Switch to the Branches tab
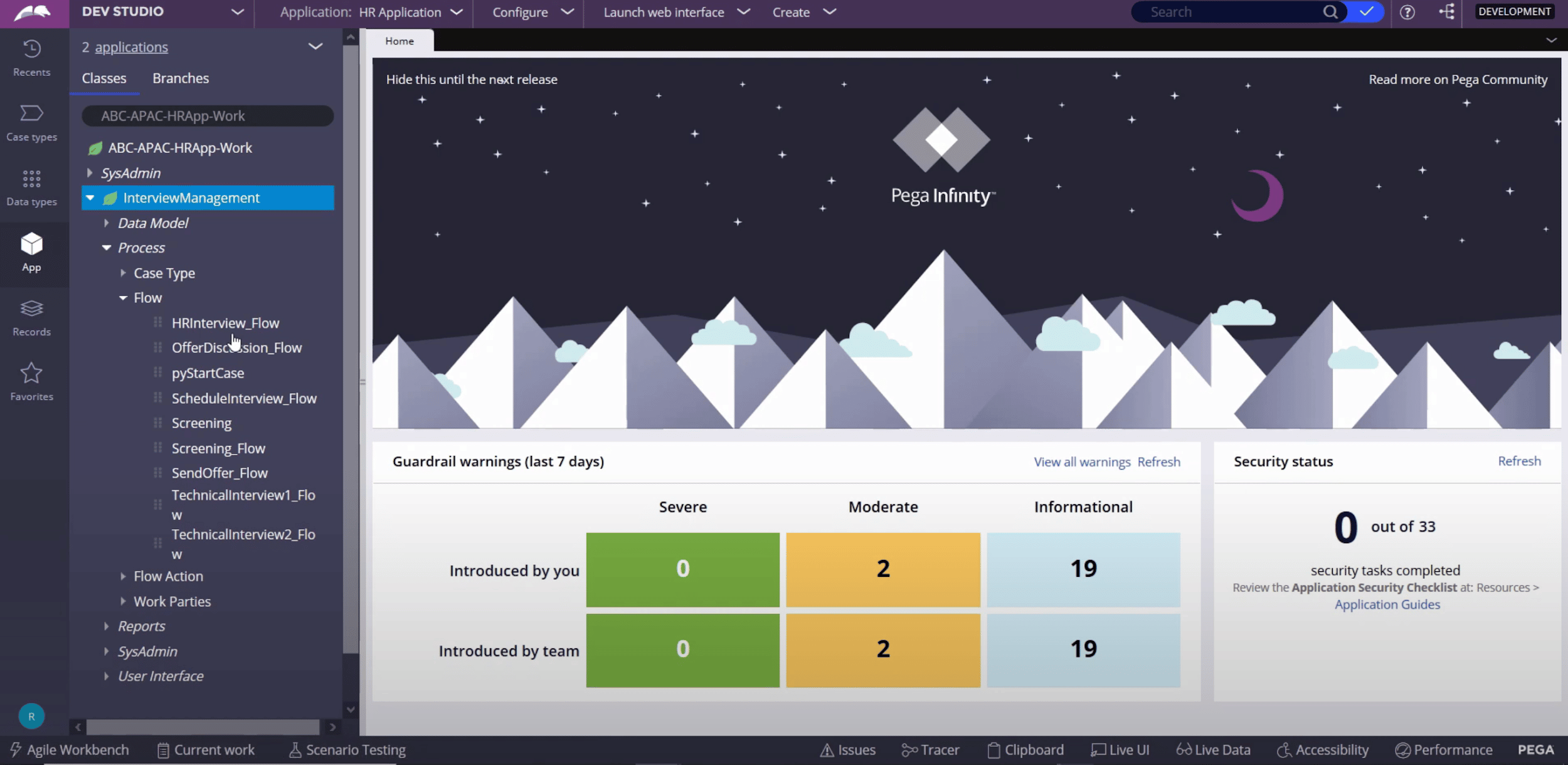The image size is (1568, 765). click(x=181, y=78)
